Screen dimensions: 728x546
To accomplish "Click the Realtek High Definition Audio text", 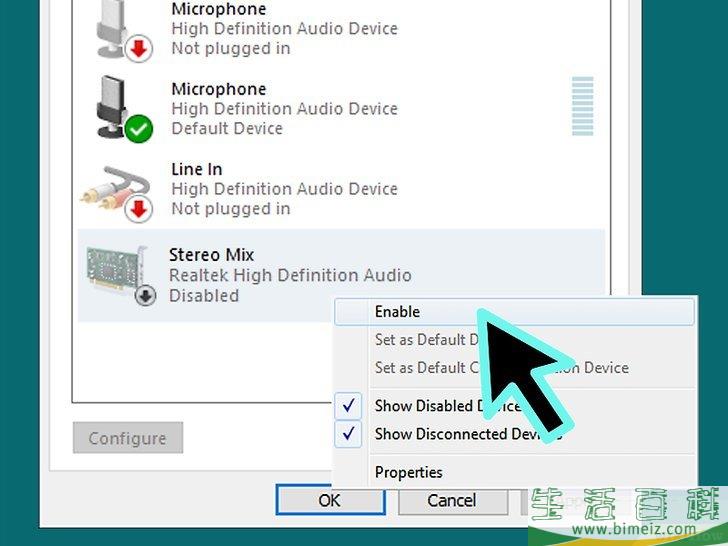I will pyautogui.click(x=290, y=275).
